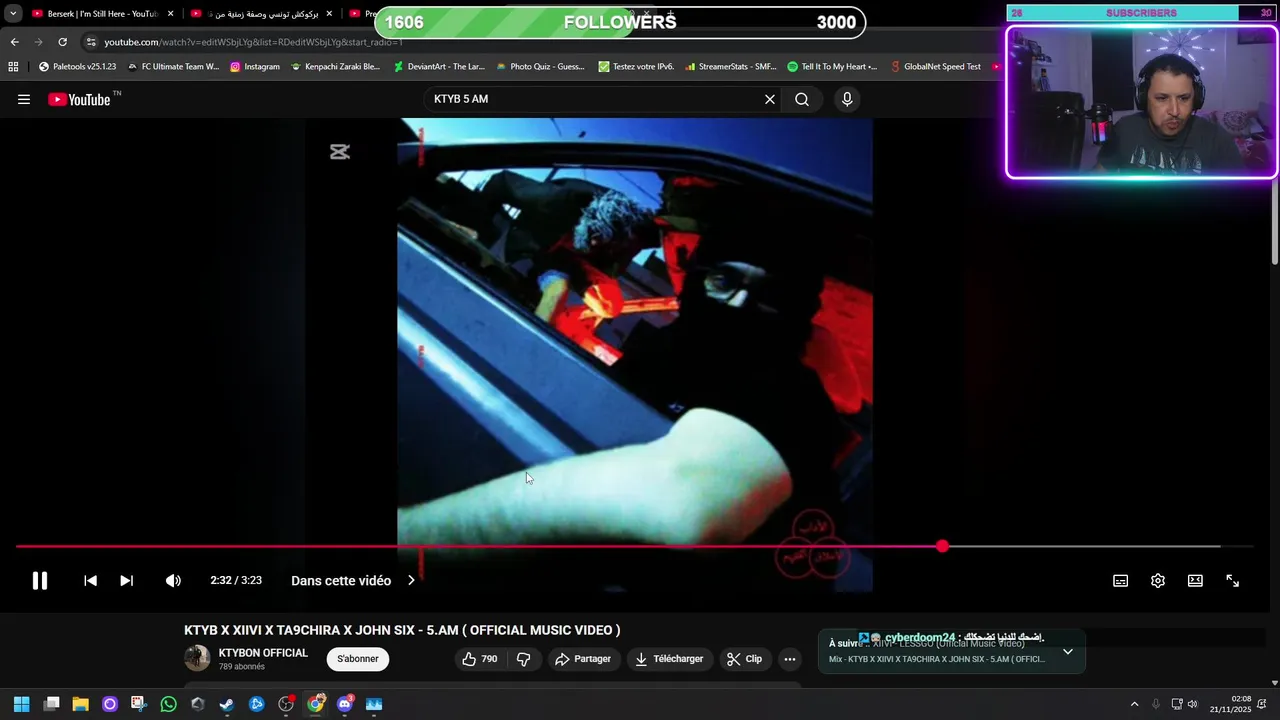Screen dimensions: 1280x720
Task: Like the video with 790 likes
Action: [x=479, y=659]
